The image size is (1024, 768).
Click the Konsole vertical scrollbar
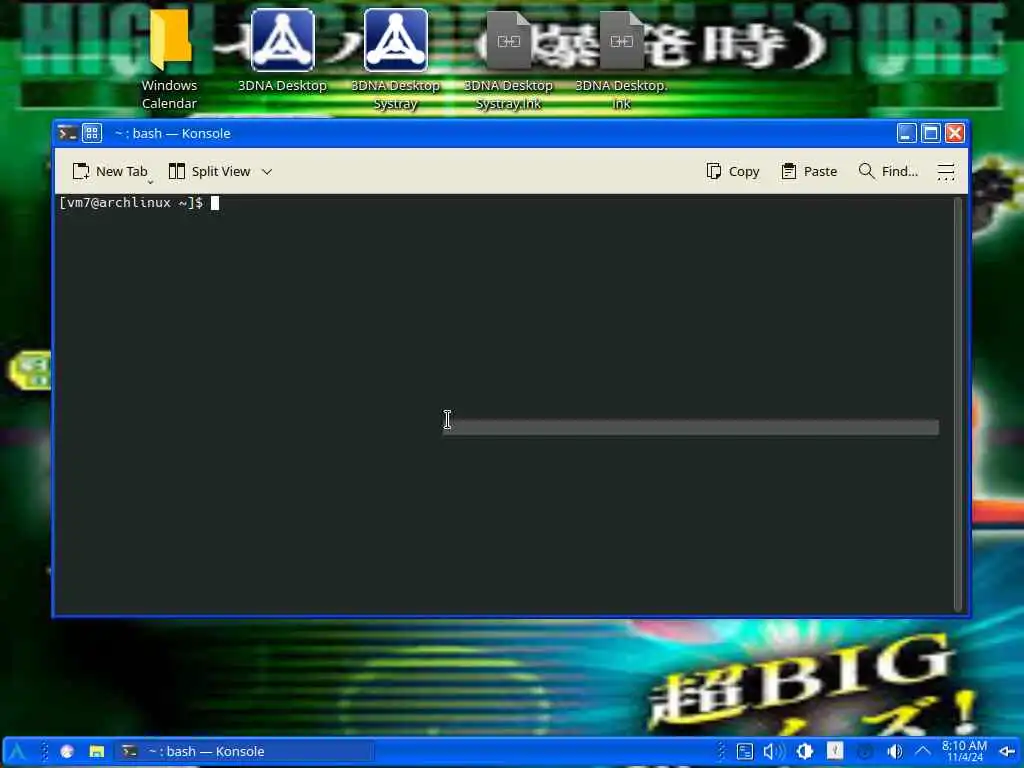coord(958,404)
